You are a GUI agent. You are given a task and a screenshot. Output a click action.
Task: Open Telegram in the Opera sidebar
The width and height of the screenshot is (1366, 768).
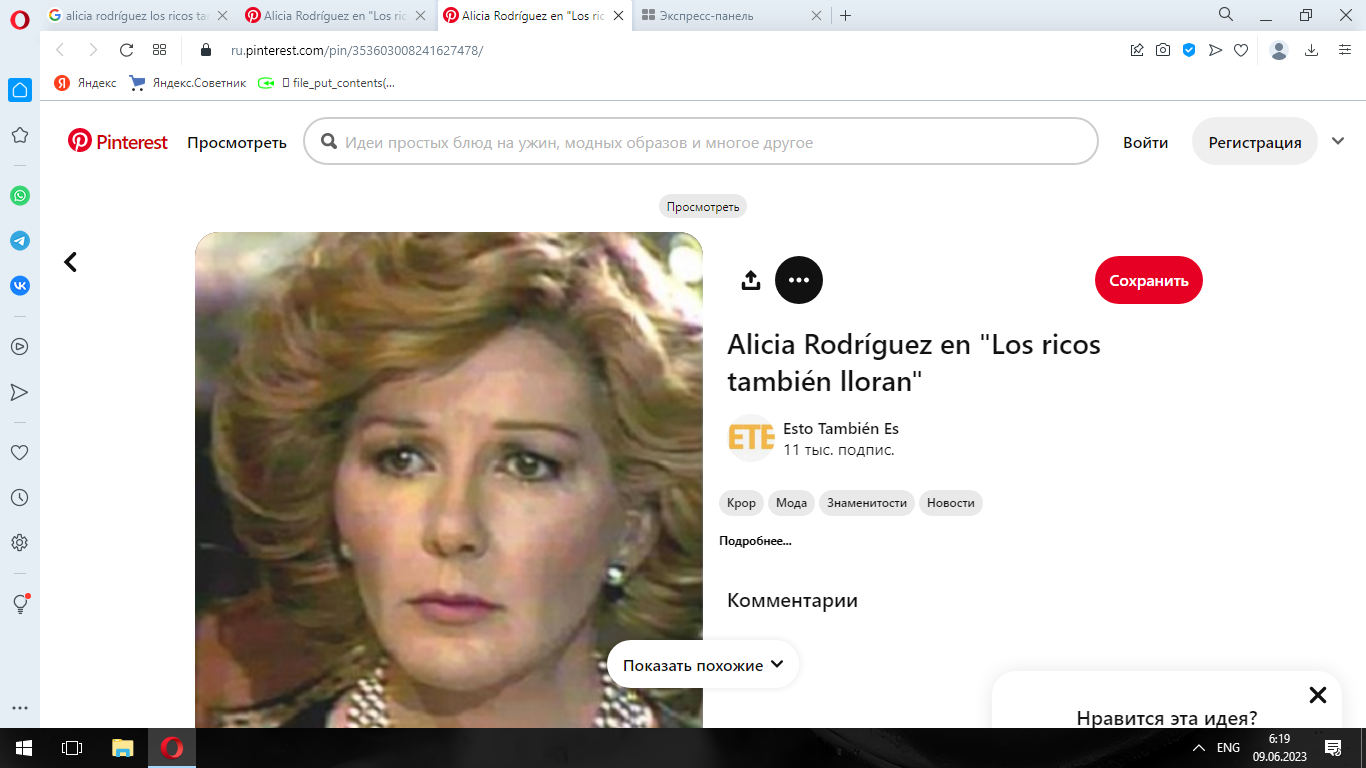[20, 241]
